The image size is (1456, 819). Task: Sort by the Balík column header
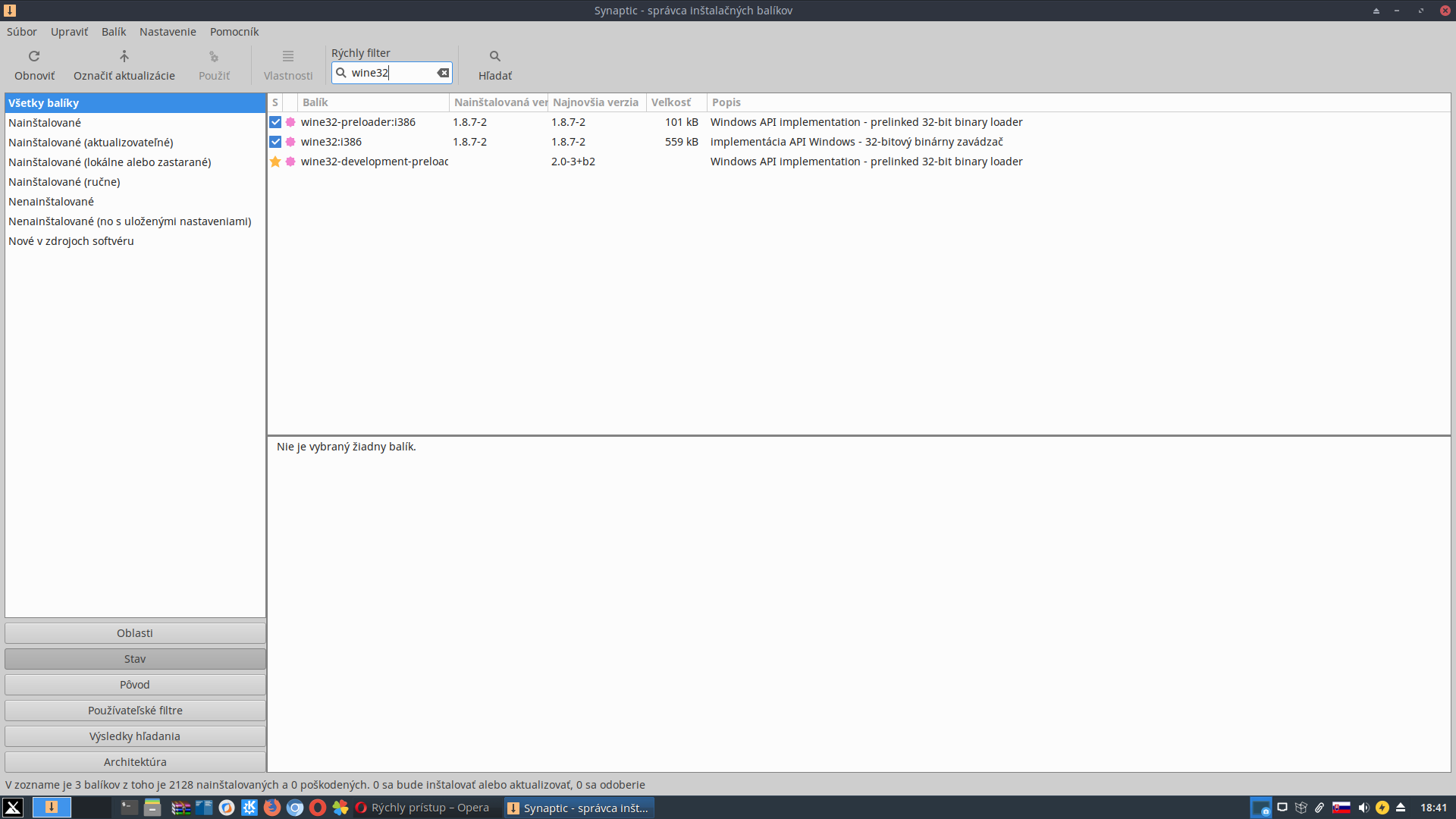[373, 102]
